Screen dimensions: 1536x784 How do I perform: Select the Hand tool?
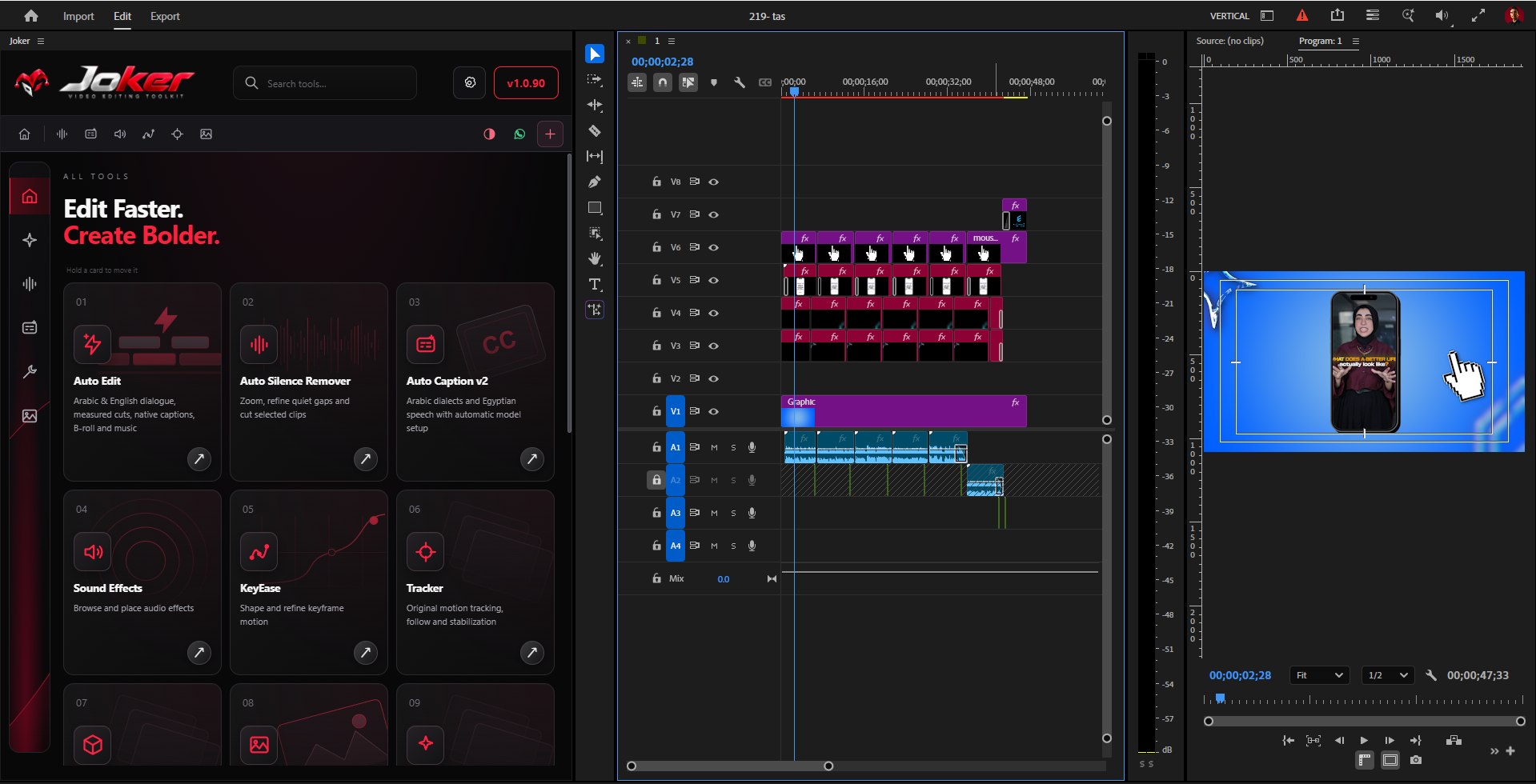pos(595,258)
